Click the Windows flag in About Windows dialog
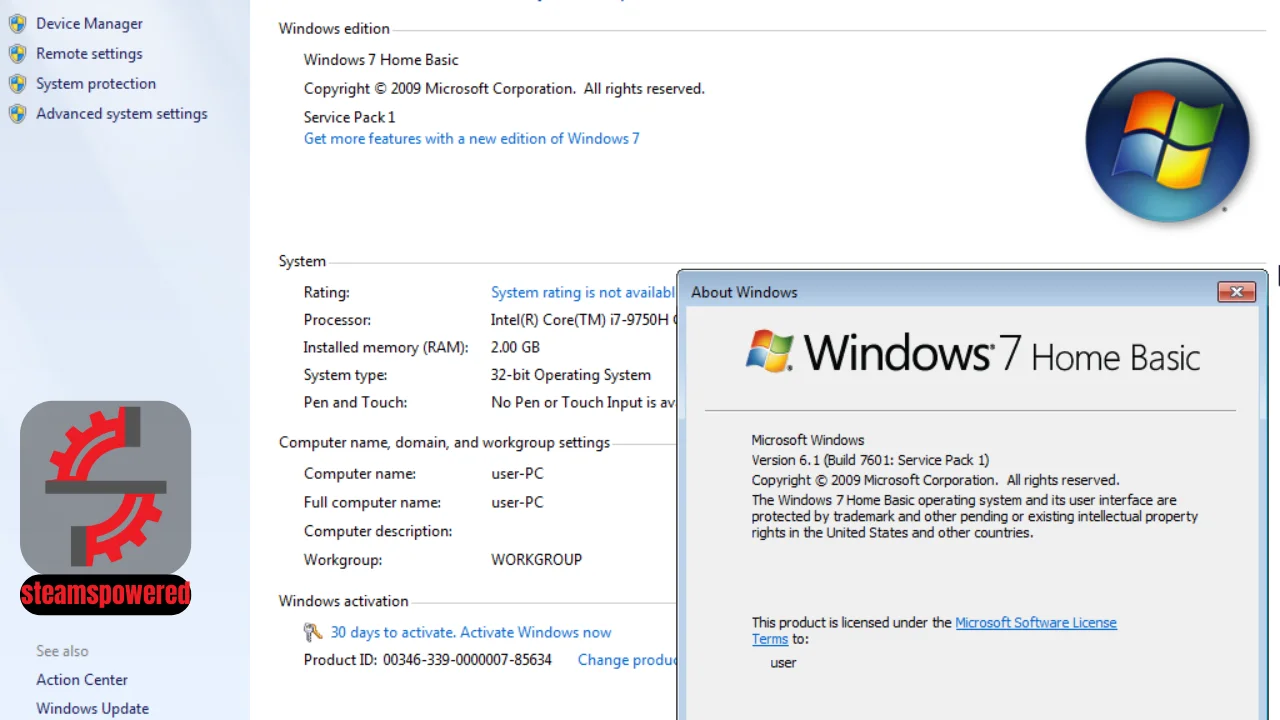 click(x=770, y=351)
